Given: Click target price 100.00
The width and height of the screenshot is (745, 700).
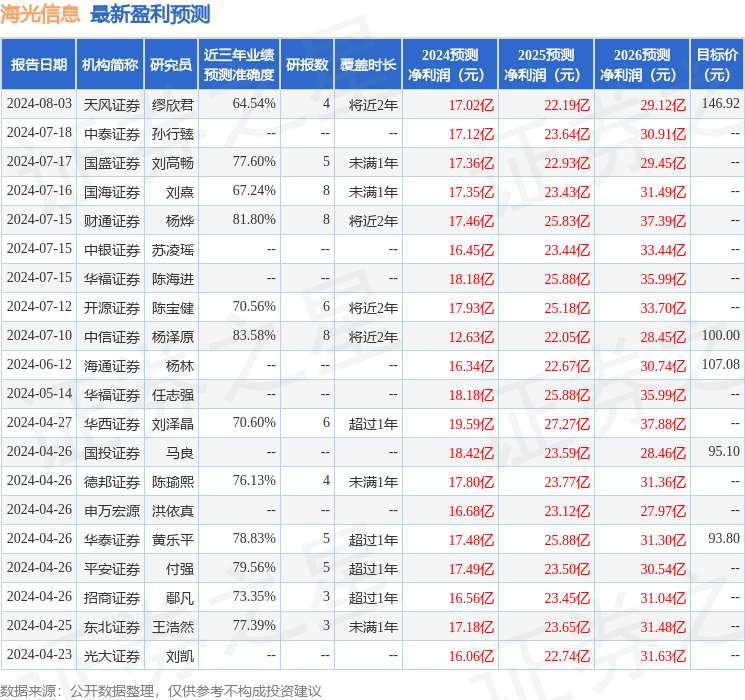Looking at the screenshot, I should pos(720,336).
